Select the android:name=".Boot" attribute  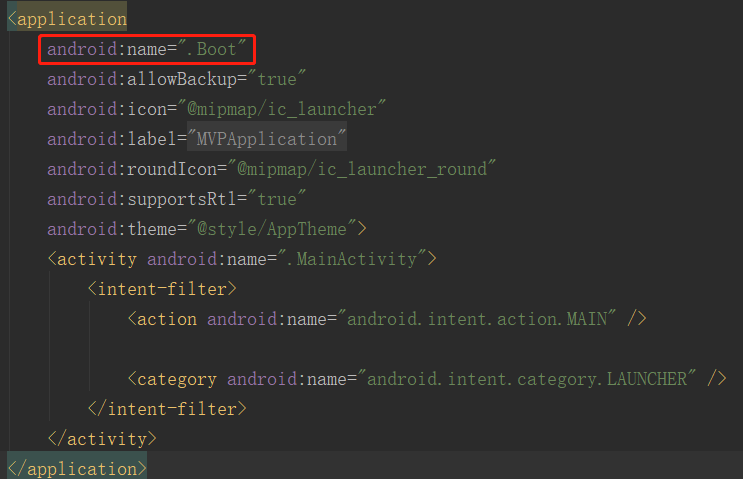pos(146,49)
